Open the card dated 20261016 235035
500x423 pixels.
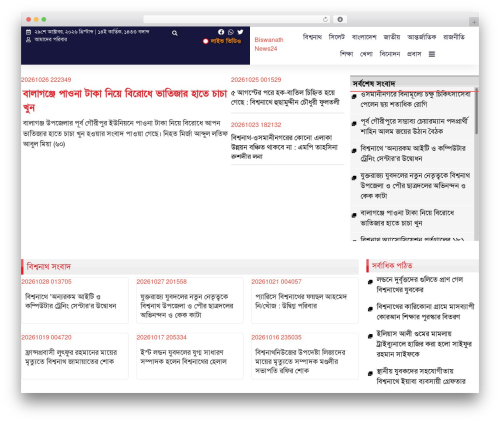305,356
